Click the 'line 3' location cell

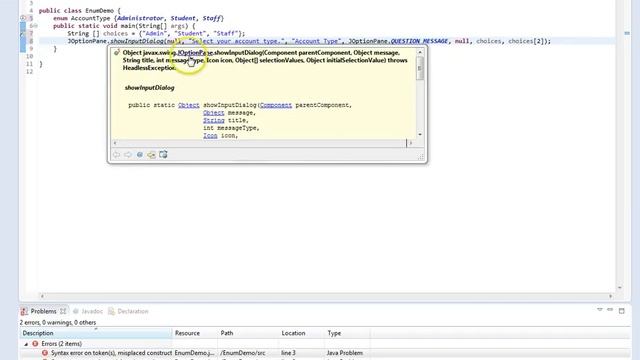[x=288, y=353]
